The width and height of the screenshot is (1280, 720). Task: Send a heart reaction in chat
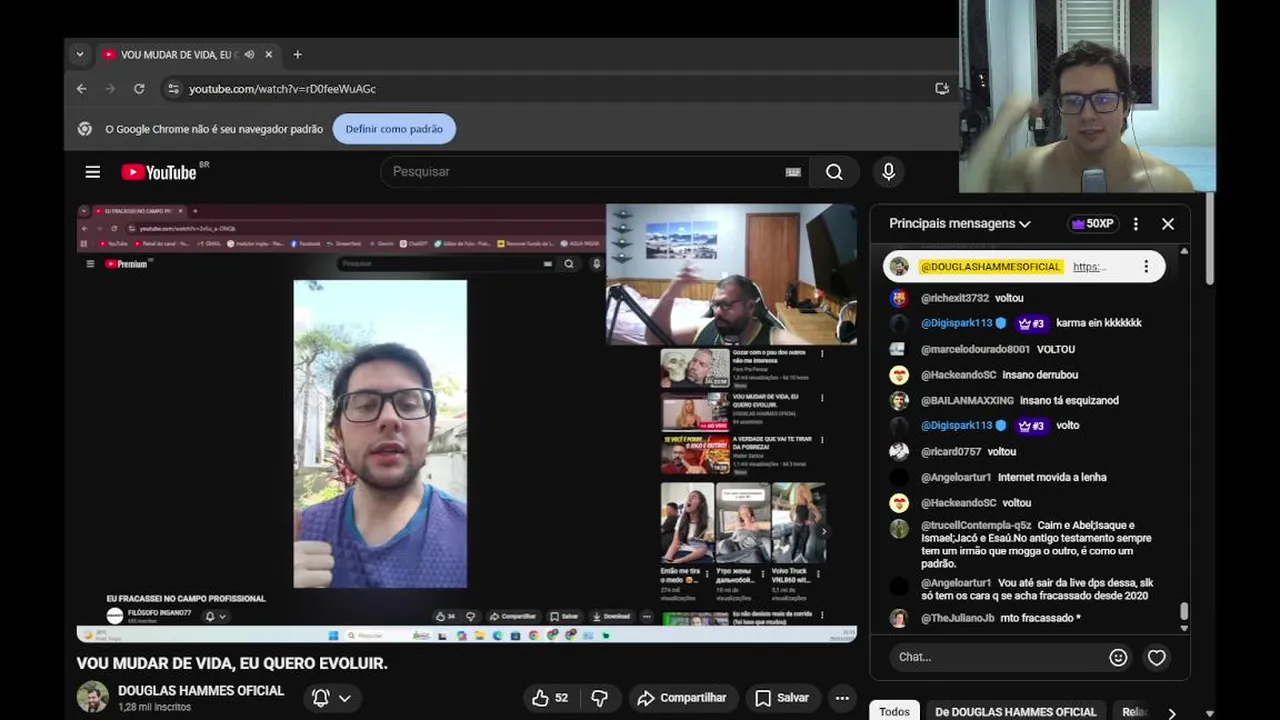pos(1157,657)
